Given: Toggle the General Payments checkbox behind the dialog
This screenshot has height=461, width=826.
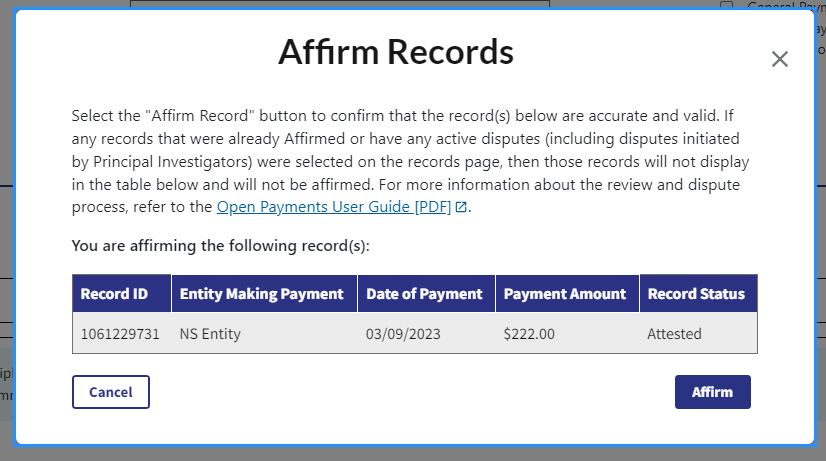Looking at the screenshot, I should coord(727,5).
